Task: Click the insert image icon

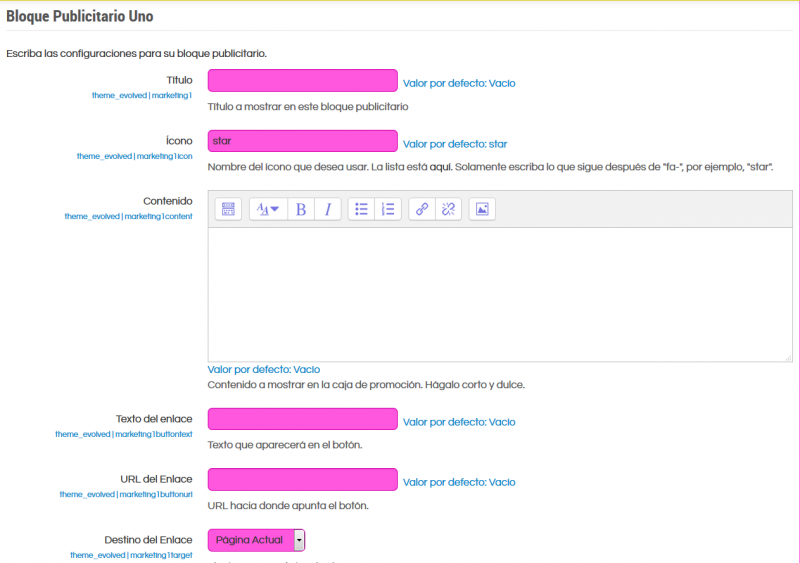Action: coord(482,209)
